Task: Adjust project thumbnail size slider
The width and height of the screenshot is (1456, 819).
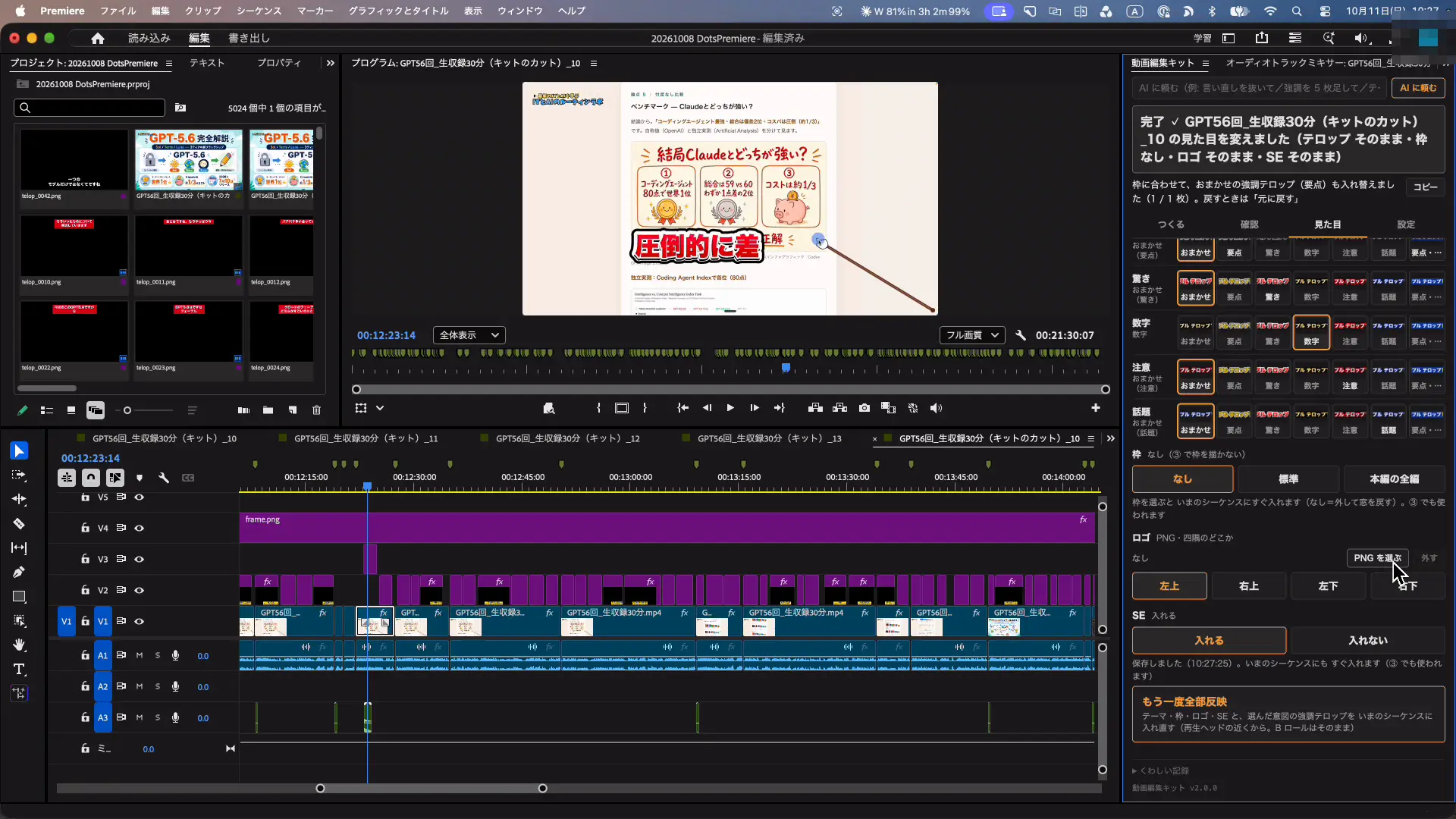Action: pos(127,410)
